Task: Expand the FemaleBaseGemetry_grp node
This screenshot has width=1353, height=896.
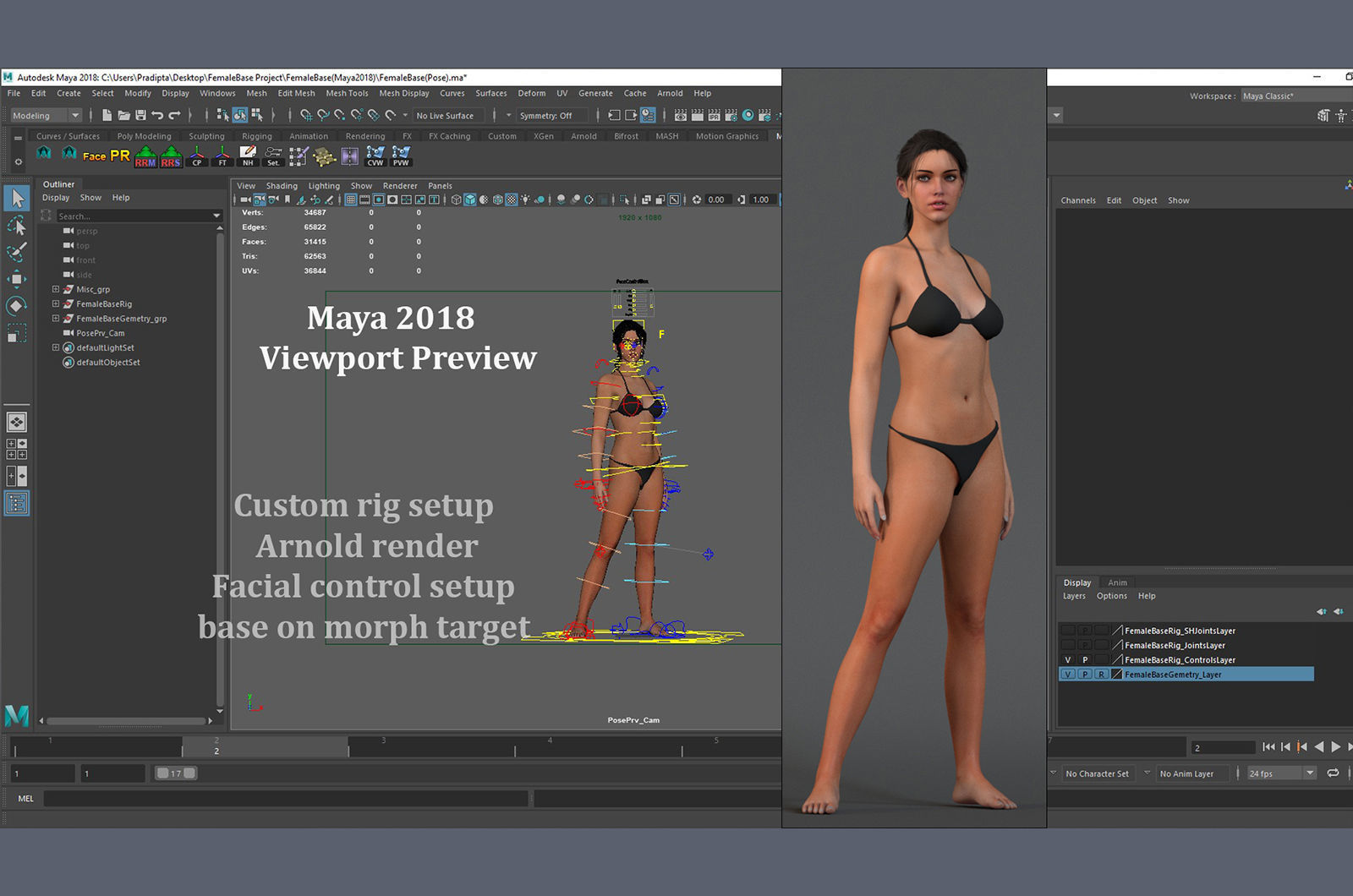Action: (56, 319)
